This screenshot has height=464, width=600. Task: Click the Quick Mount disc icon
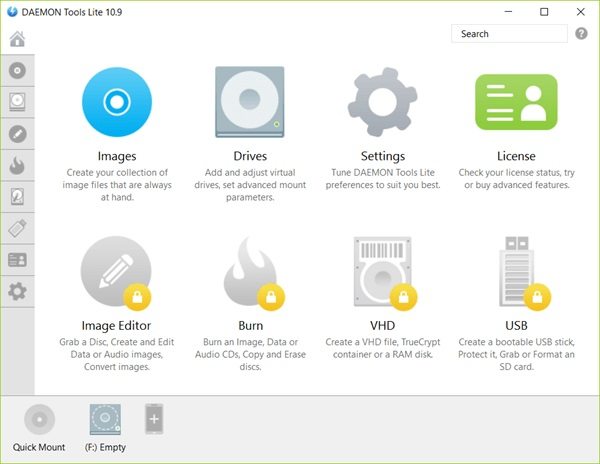tap(39, 419)
